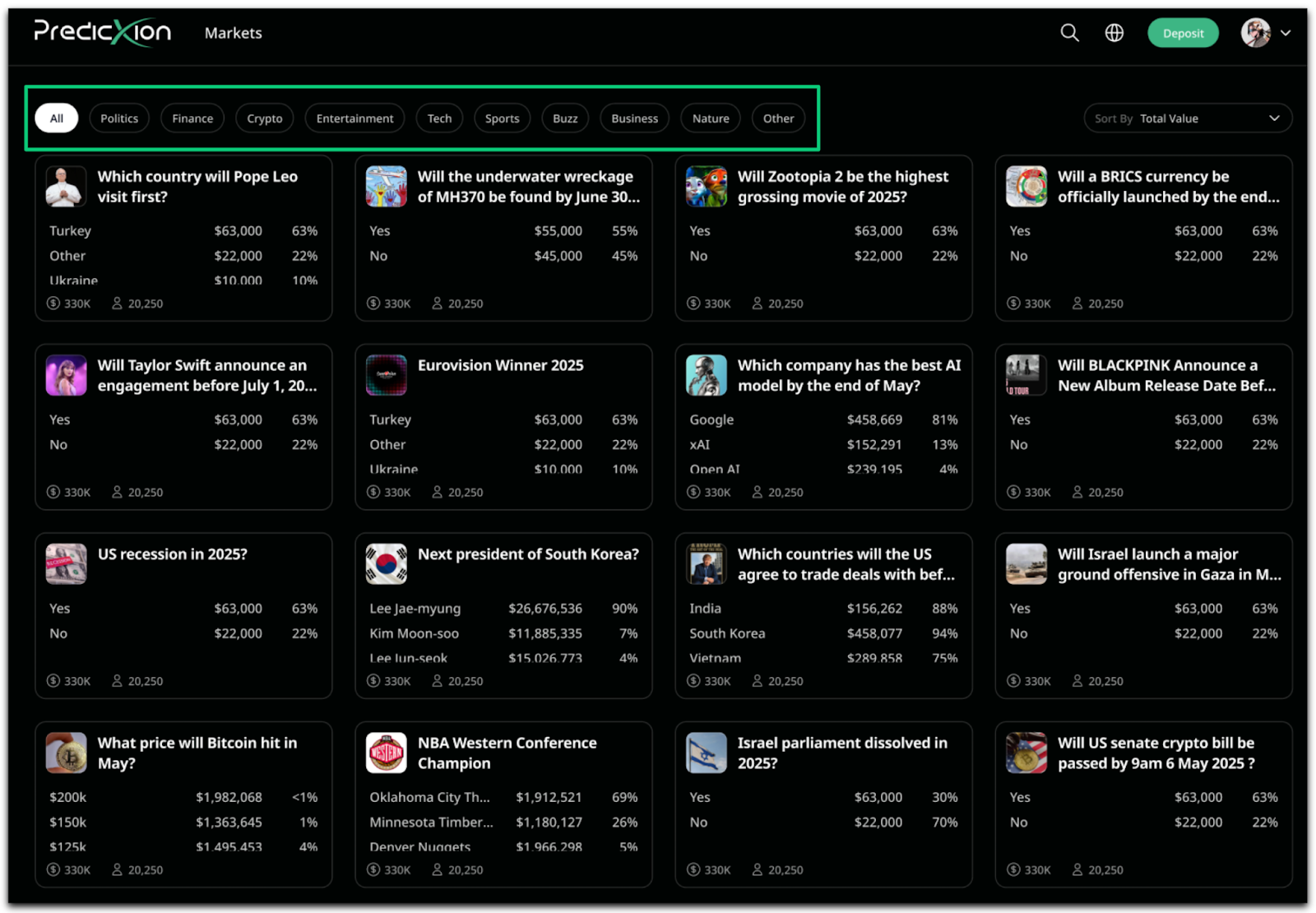Open "Will Zootopia 2 be the highest grossing movie"
Viewport: 1316px width, 913px height.
(843, 187)
